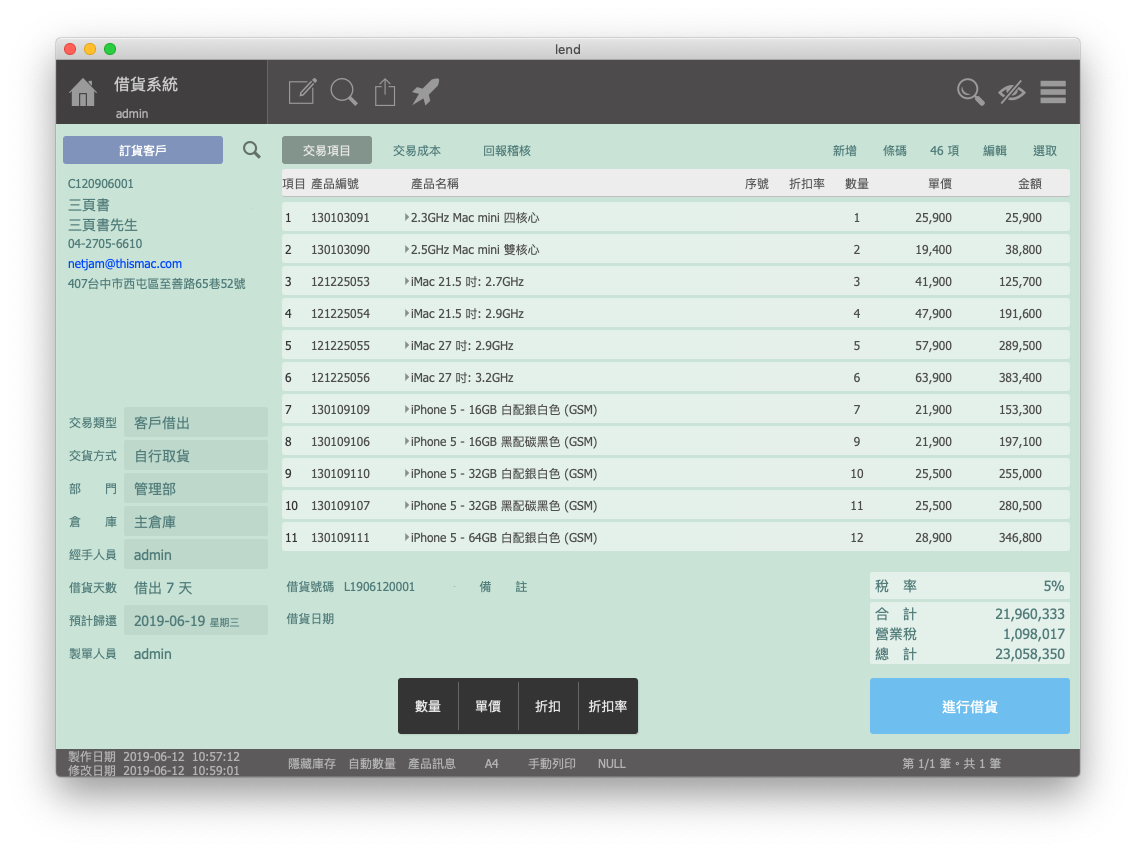This screenshot has width=1136, height=851.
Task: Expand the iMac 21.5 吋: 2.7GHz row triangle
Action: (406, 281)
